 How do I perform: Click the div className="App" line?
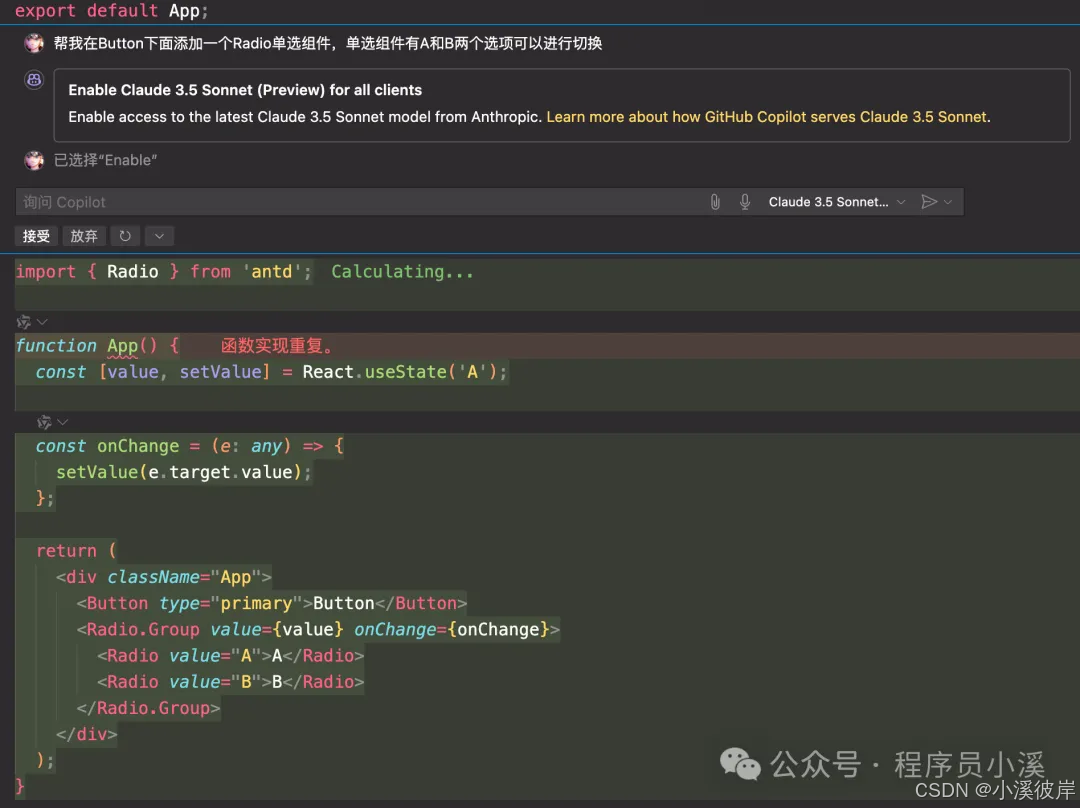(x=164, y=577)
